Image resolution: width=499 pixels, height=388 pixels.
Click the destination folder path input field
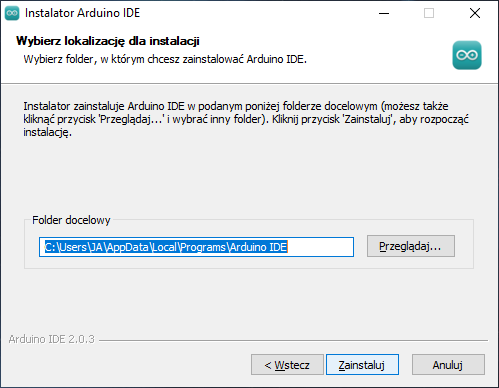196,247
